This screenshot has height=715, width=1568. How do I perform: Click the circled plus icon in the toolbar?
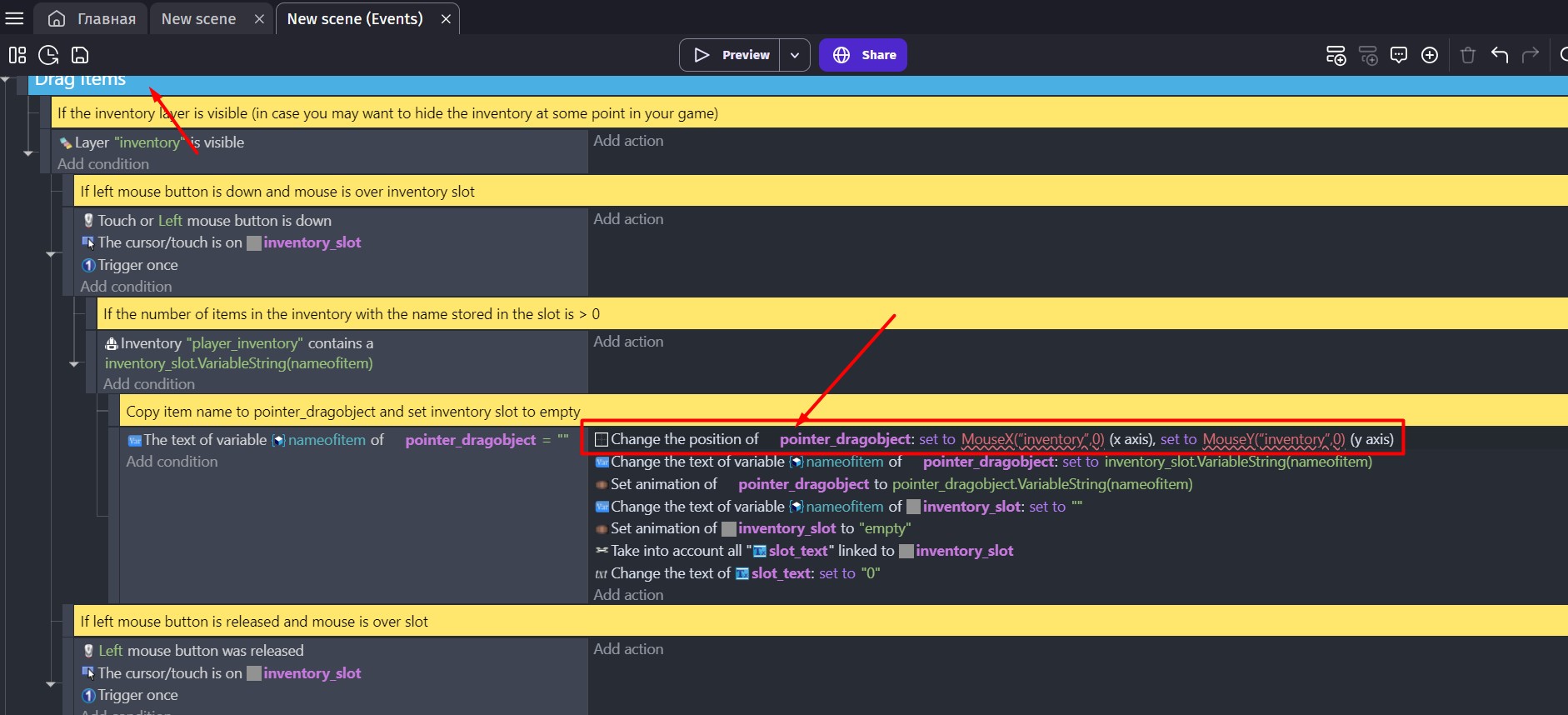pyautogui.click(x=1430, y=55)
